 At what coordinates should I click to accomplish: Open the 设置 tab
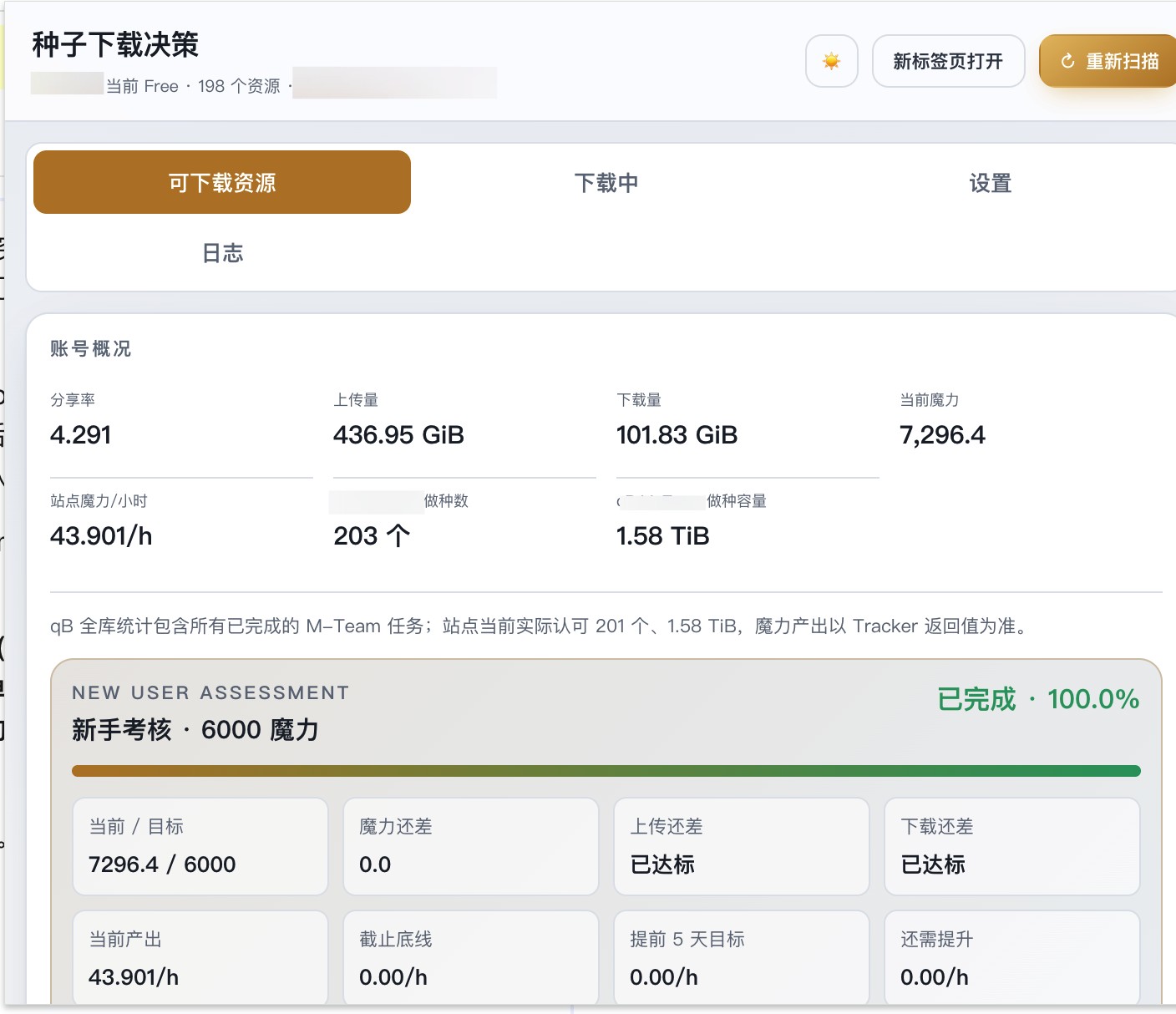[x=991, y=182]
